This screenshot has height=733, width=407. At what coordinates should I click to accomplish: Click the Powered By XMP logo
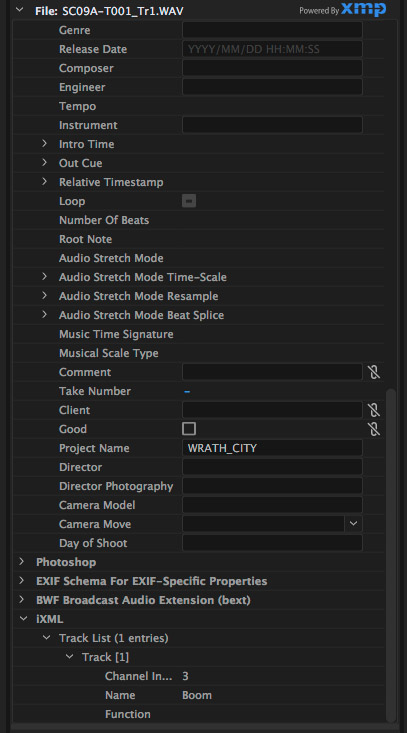(x=343, y=9)
